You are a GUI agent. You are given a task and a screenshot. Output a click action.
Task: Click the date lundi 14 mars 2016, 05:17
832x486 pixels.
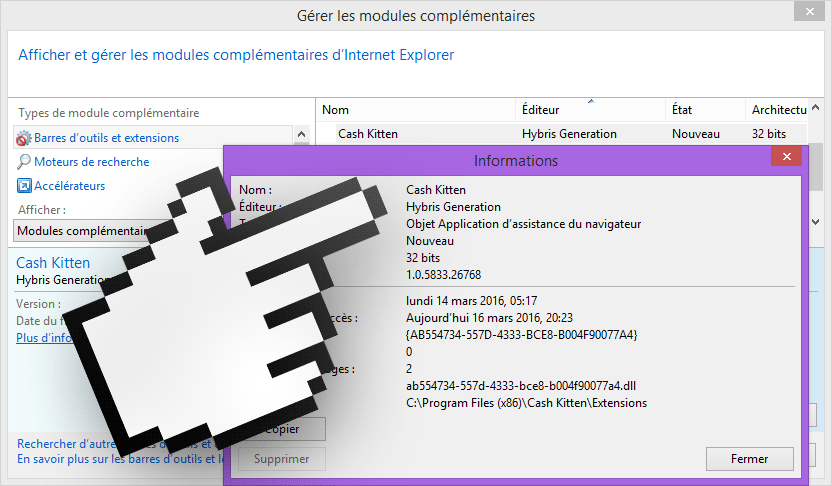(472, 301)
